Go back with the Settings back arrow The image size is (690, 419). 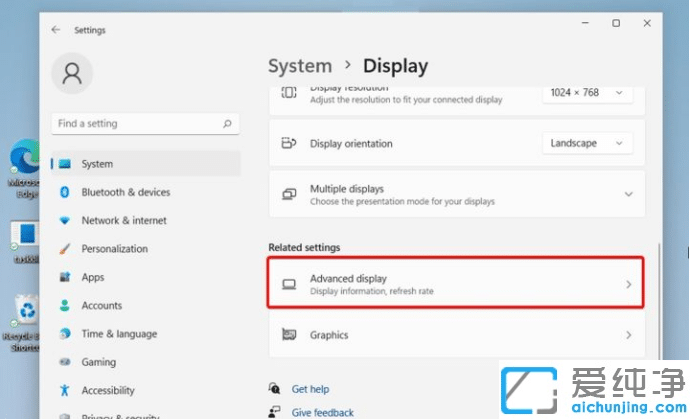[56, 30]
